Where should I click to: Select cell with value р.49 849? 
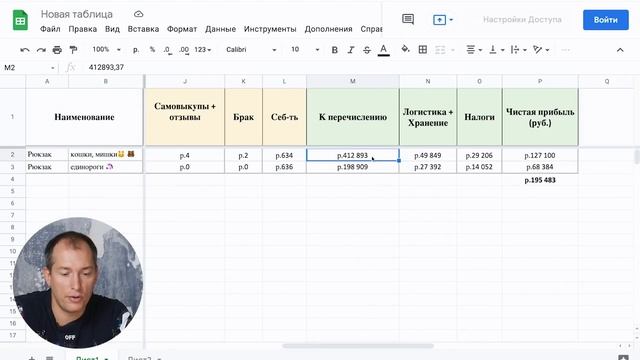click(428, 155)
